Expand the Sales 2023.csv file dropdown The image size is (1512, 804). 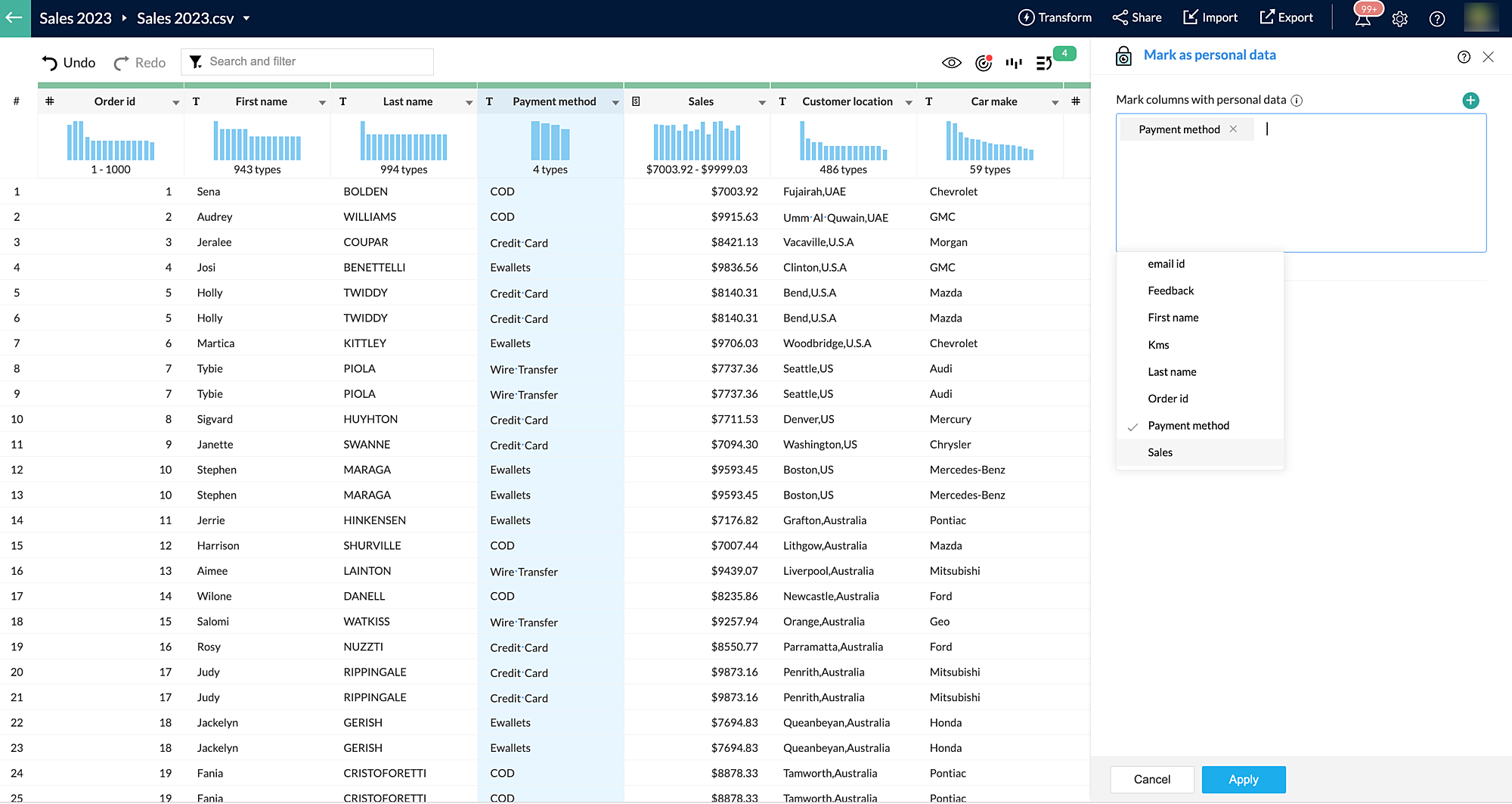[x=246, y=18]
